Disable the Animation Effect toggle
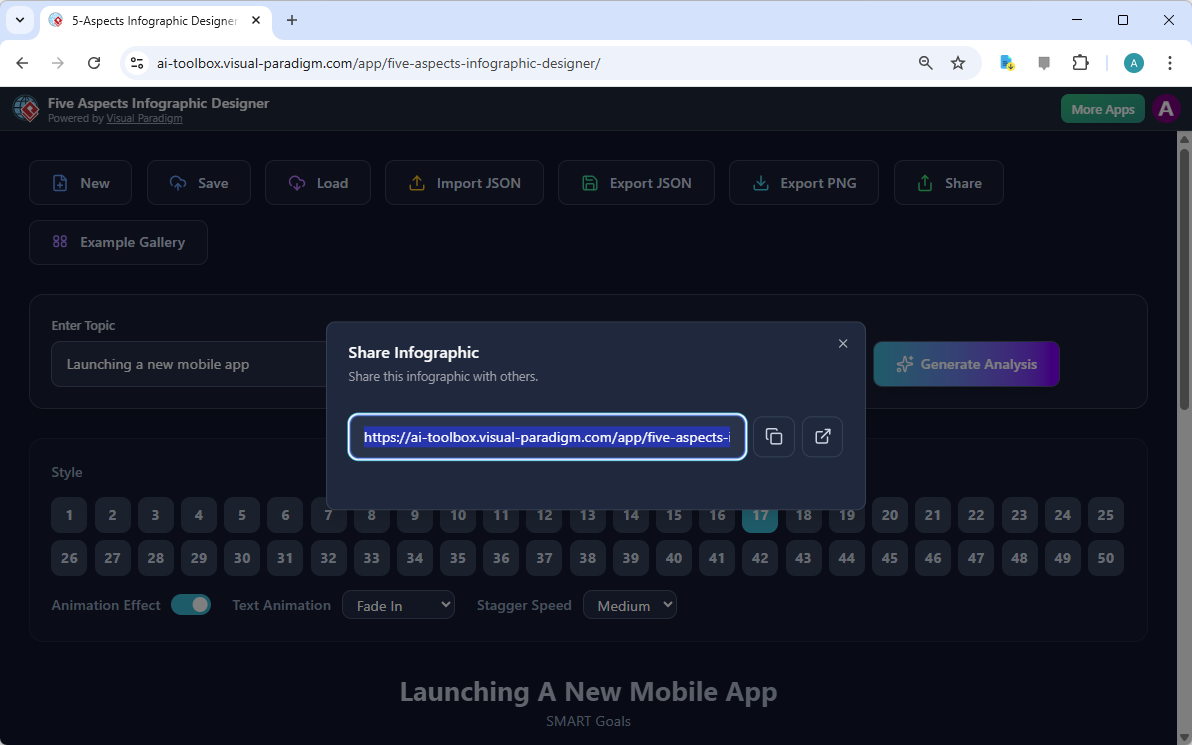The width and height of the screenshot is (1192, 745). click(191, 604)
